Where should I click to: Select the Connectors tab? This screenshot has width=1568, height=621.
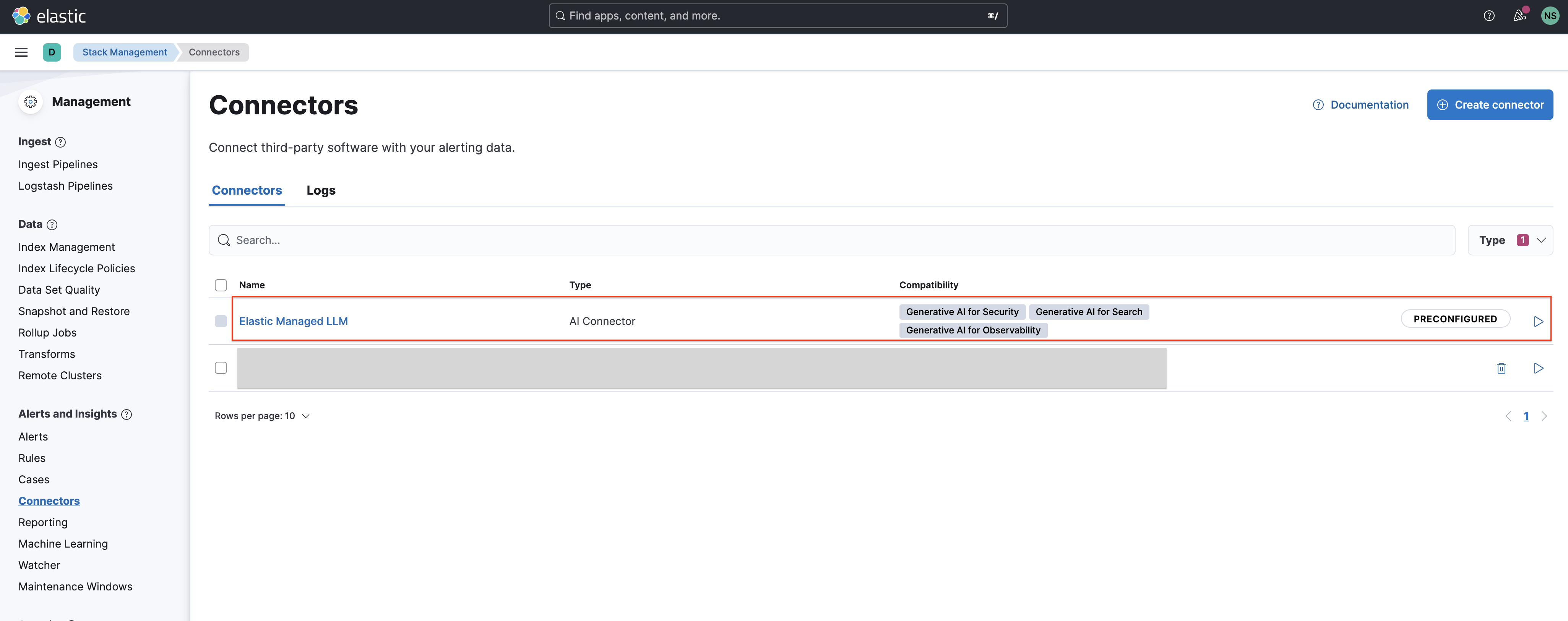(x=247, y=190)
